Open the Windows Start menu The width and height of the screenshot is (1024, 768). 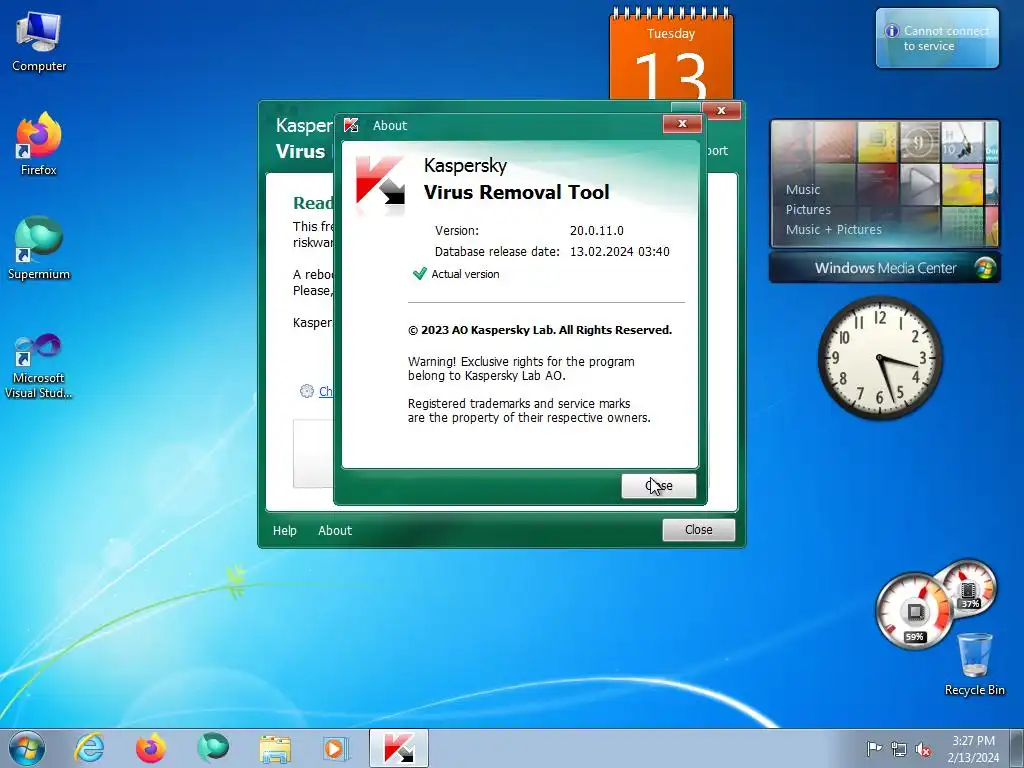pyautogui.click(x=27, y=748)
